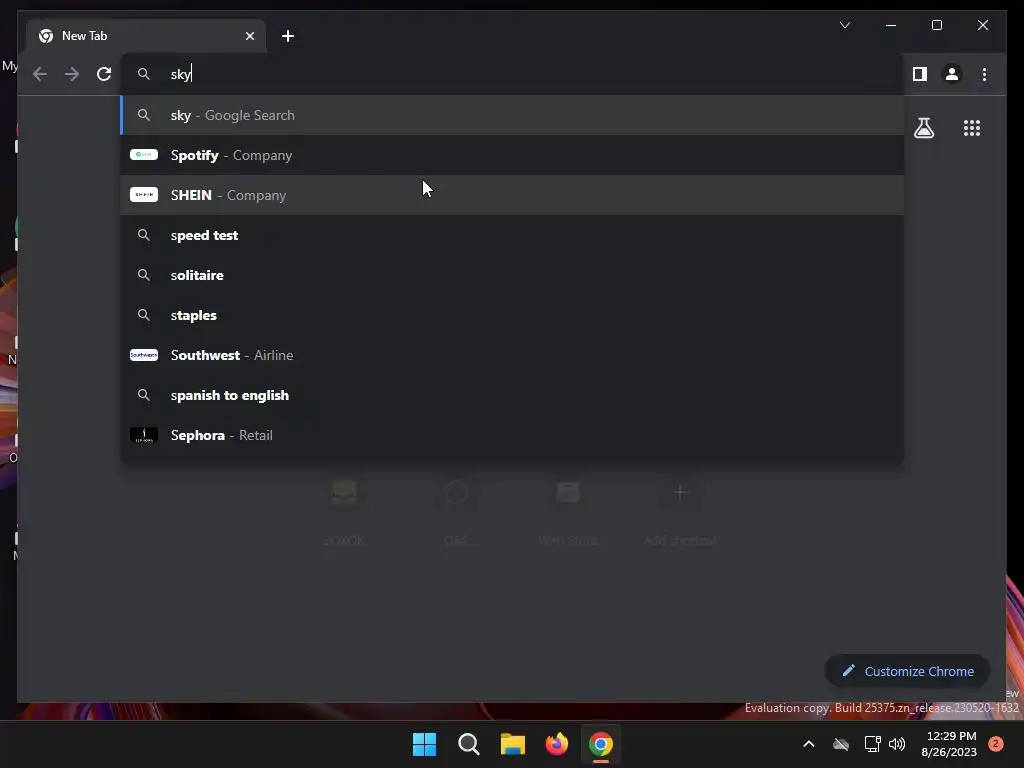This screenshot has width=1024, height=768.
Task: Open Chrome Labs flask icon
Action: (x=923, y=128)
